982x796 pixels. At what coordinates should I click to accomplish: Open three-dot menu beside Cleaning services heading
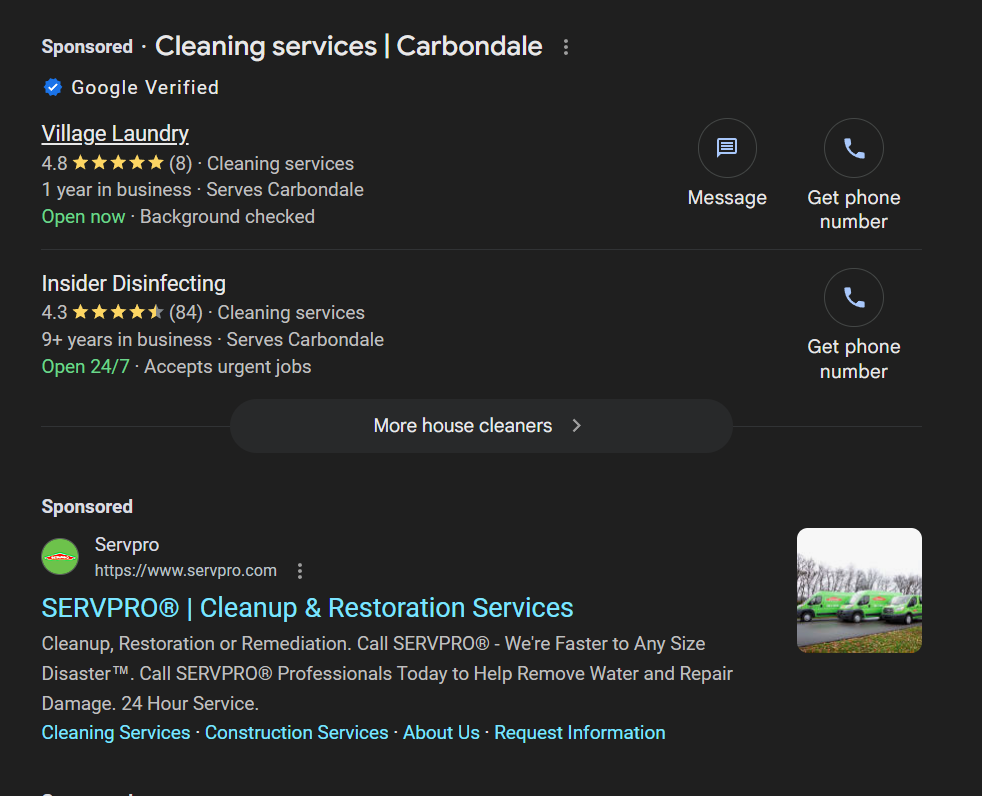pos(566,47)
